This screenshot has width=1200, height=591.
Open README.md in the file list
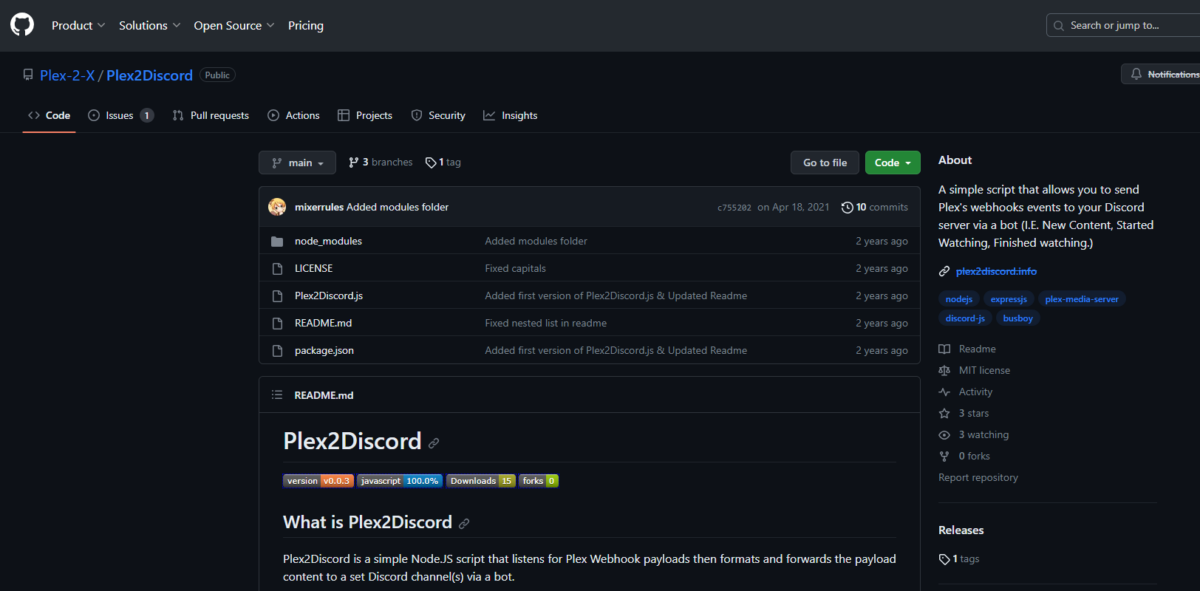[x=323, y=323]
